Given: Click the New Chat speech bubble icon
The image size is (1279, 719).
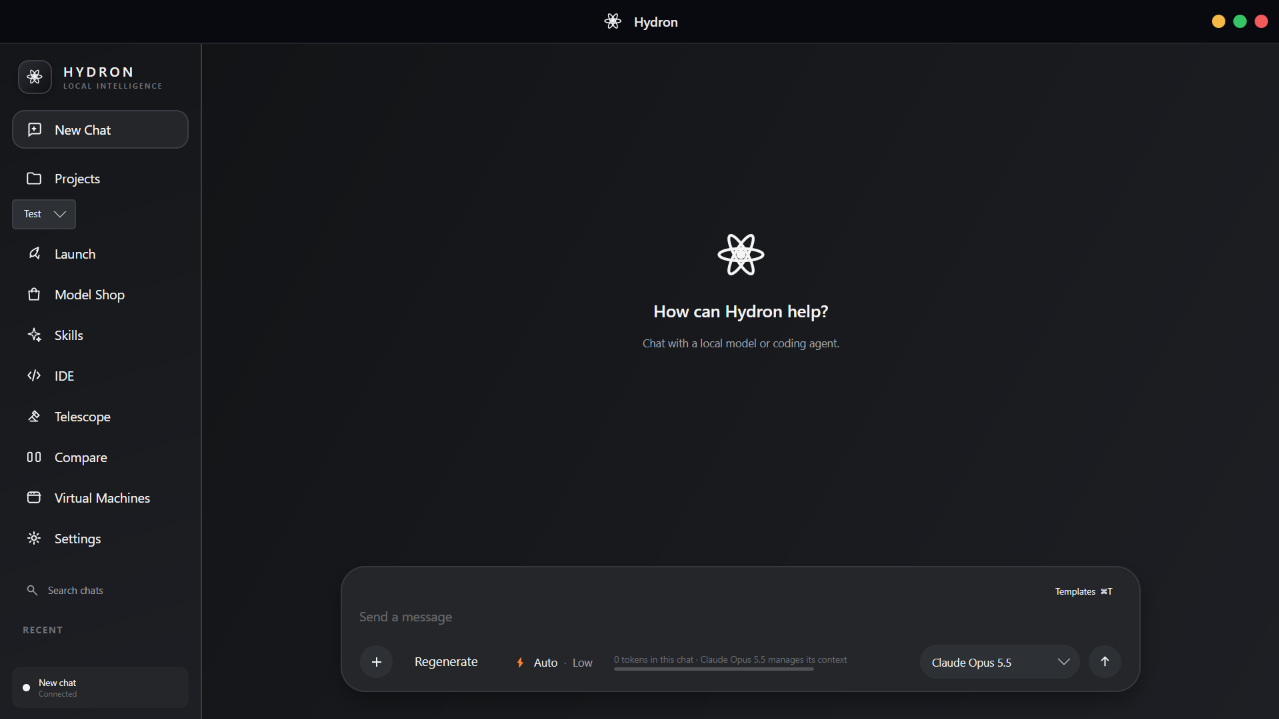Looking at the screenshot, I should [34, 130].
